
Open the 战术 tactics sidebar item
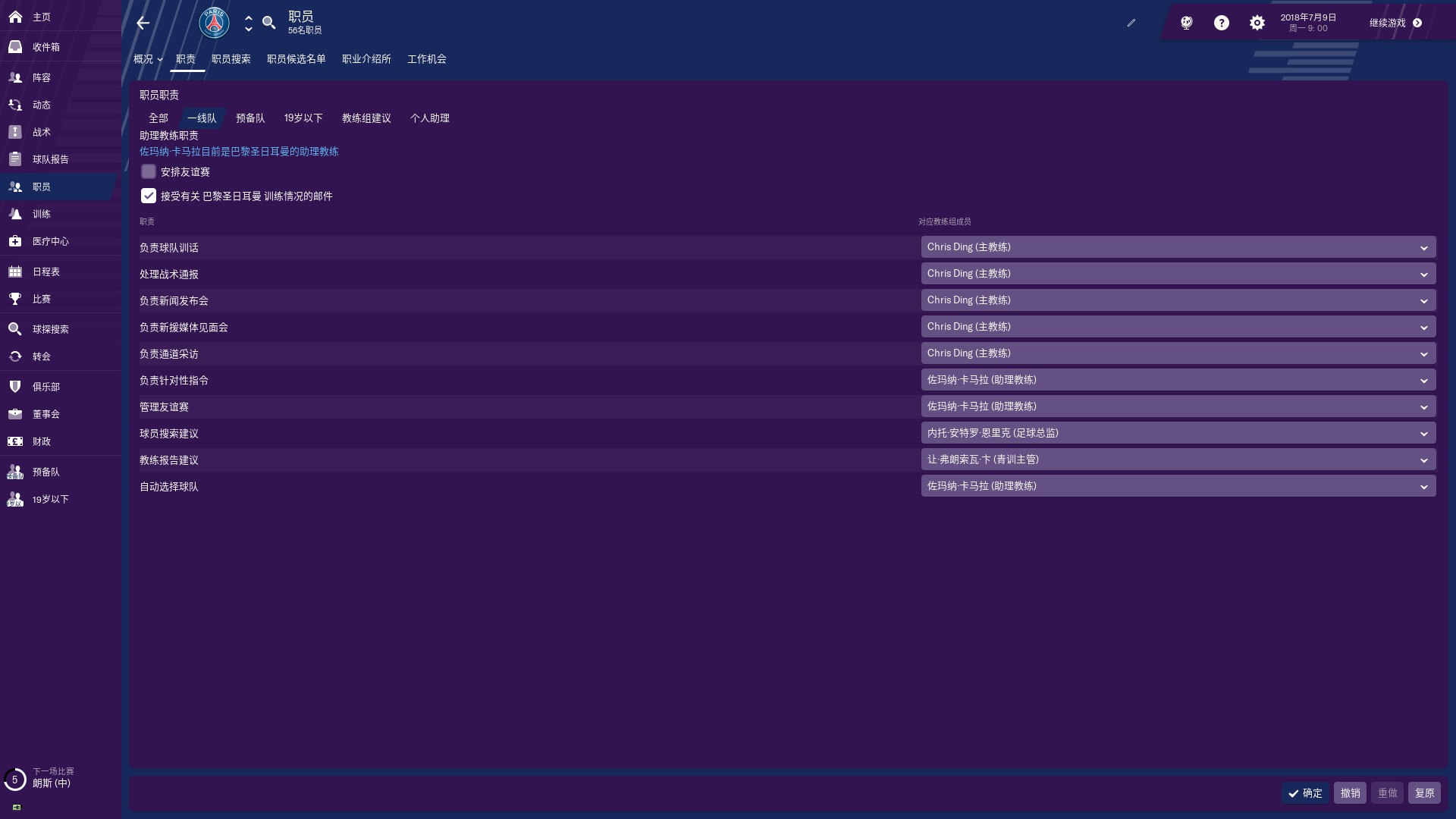(41, 132)
